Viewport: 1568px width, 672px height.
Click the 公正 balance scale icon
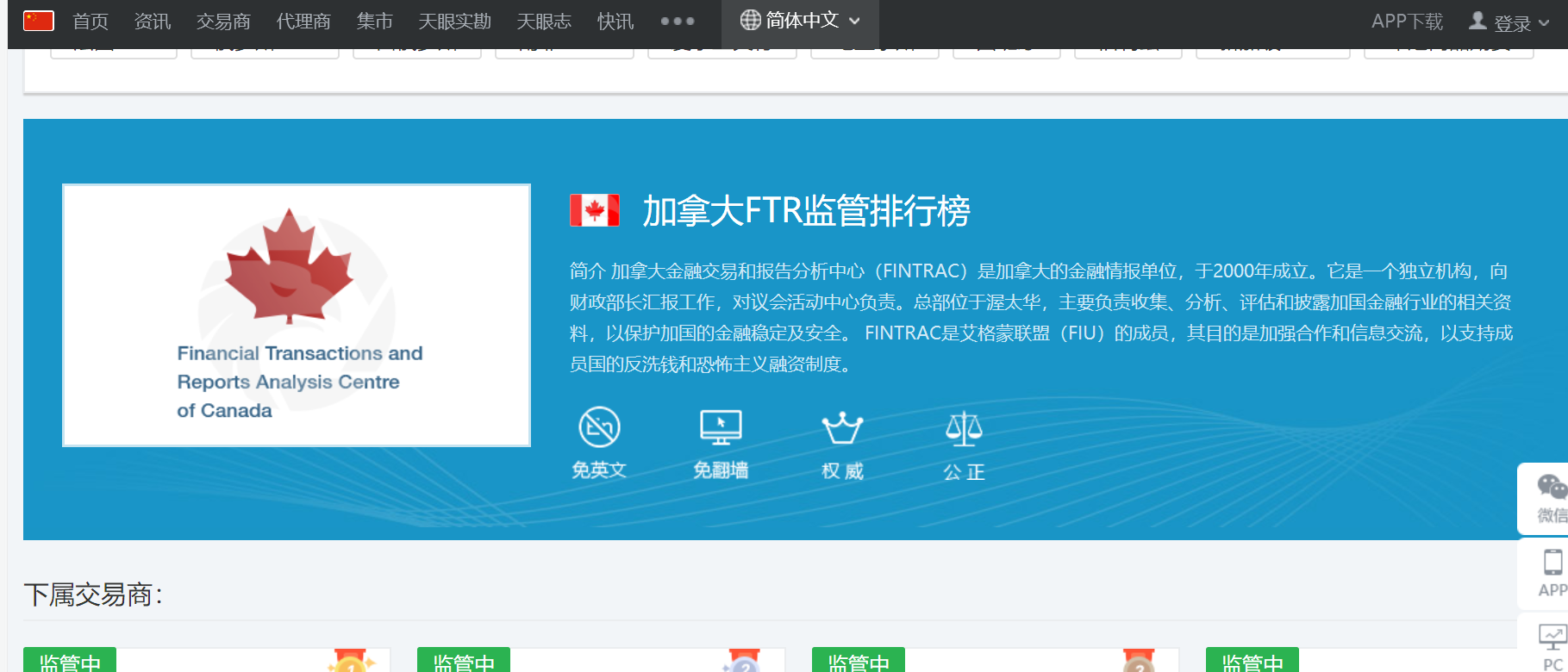(964, 427)
